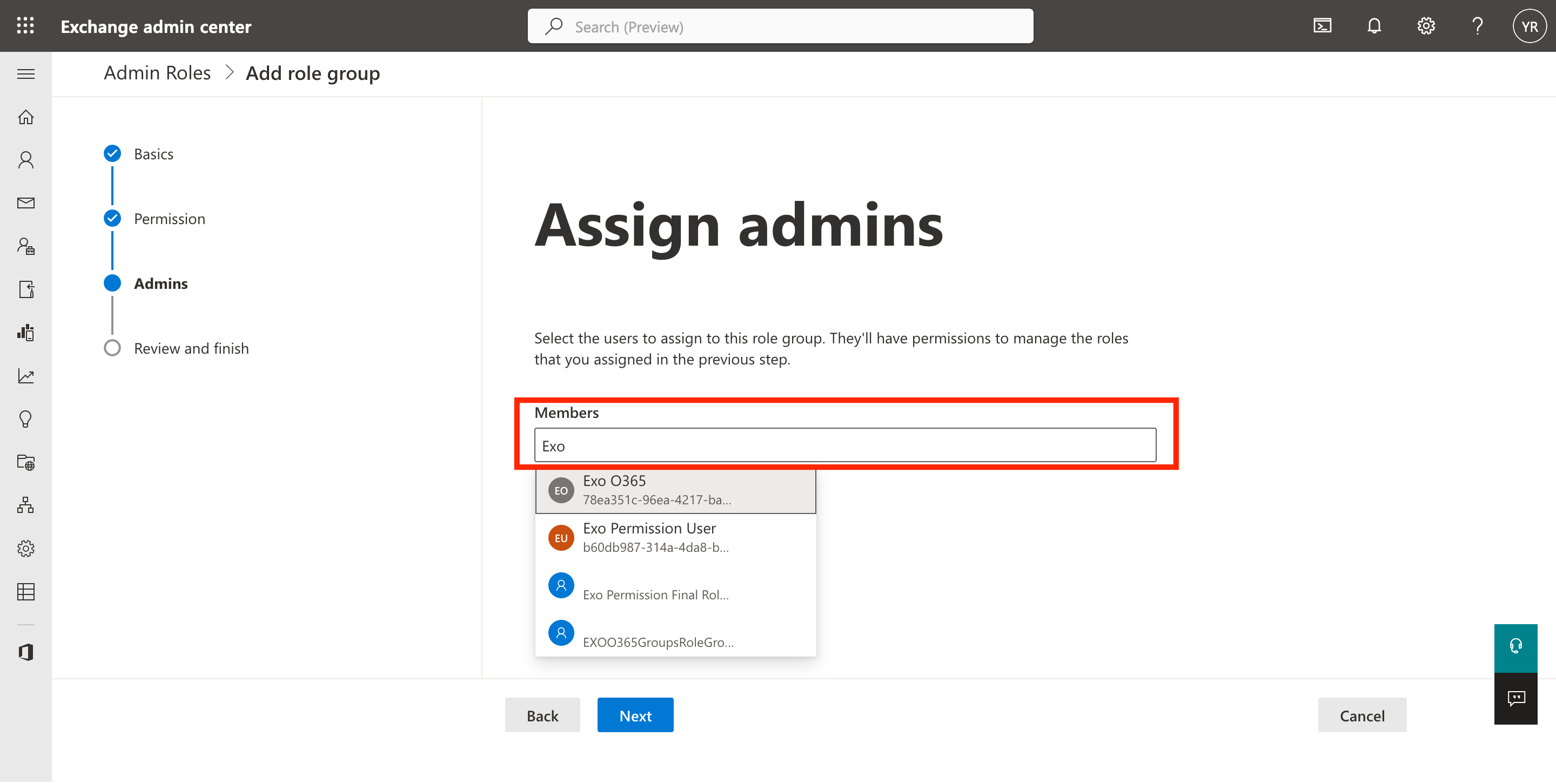Viewport: 1556px width, 784px height.
Task: Click the Back button
Action: (x=543, y=715)
